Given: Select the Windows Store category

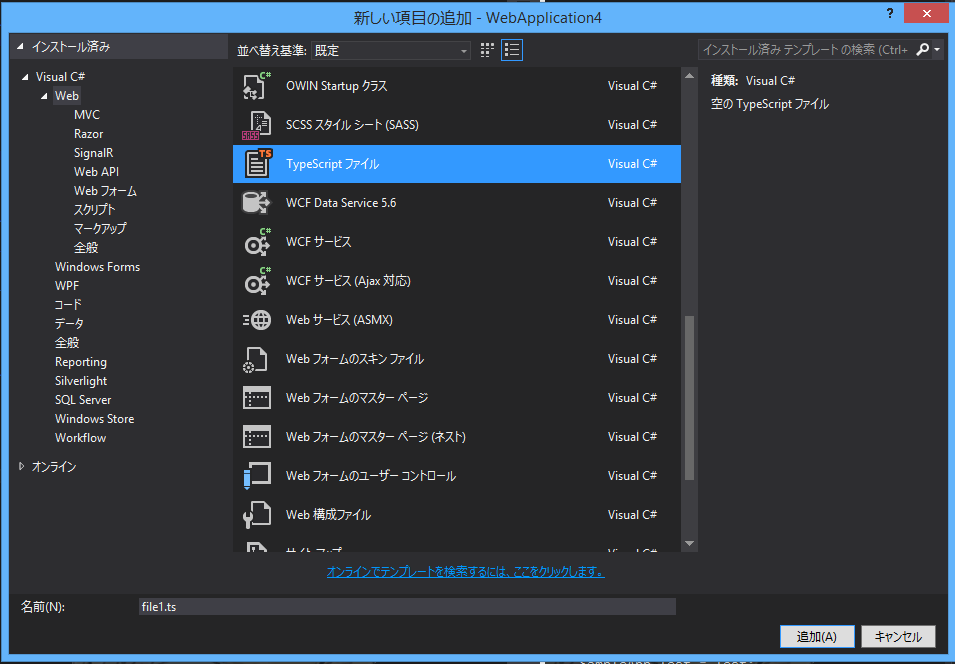Looking at the screenshot, I should (94, 419).
